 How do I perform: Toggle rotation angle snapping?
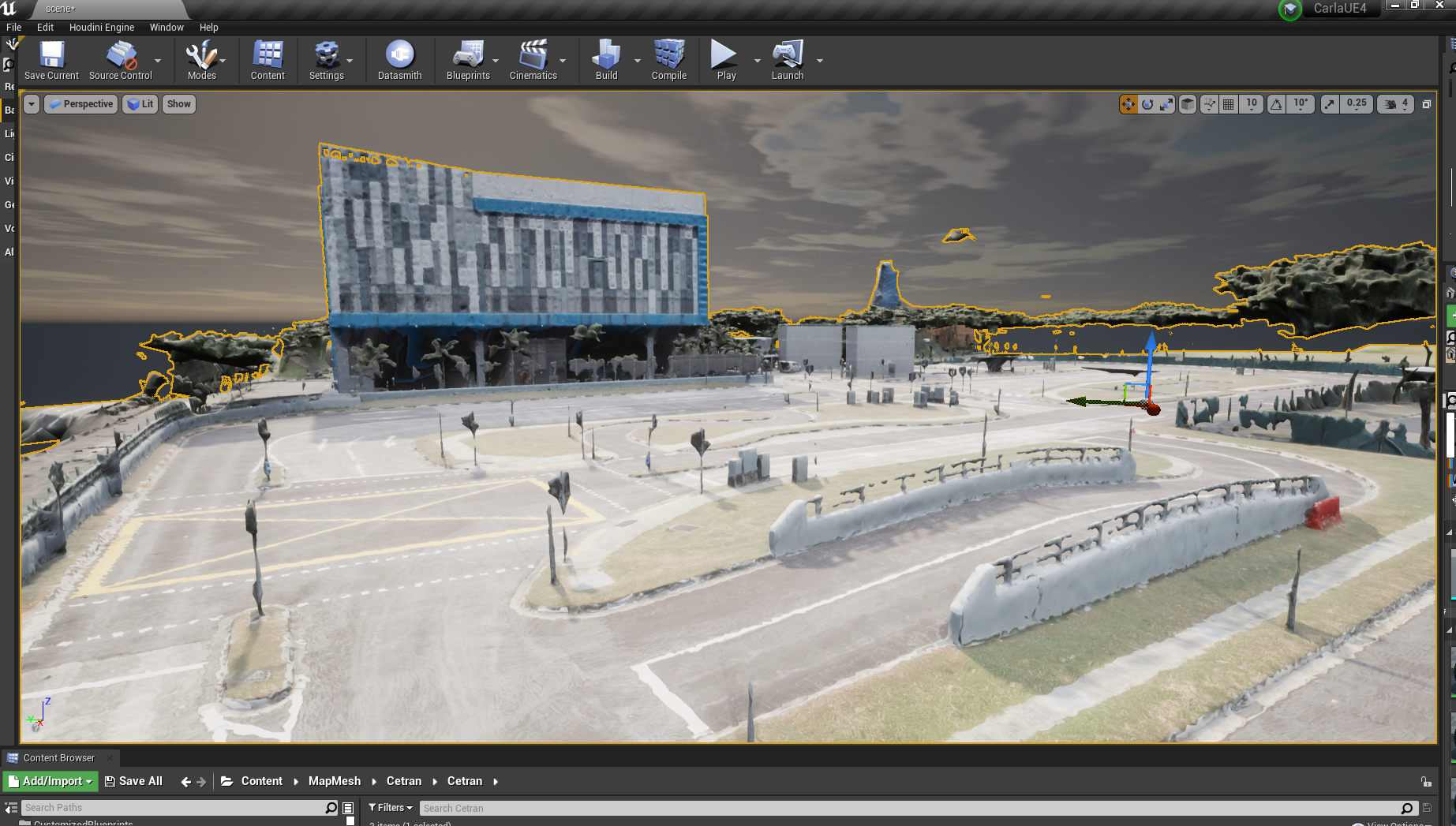coord(1277,104)
